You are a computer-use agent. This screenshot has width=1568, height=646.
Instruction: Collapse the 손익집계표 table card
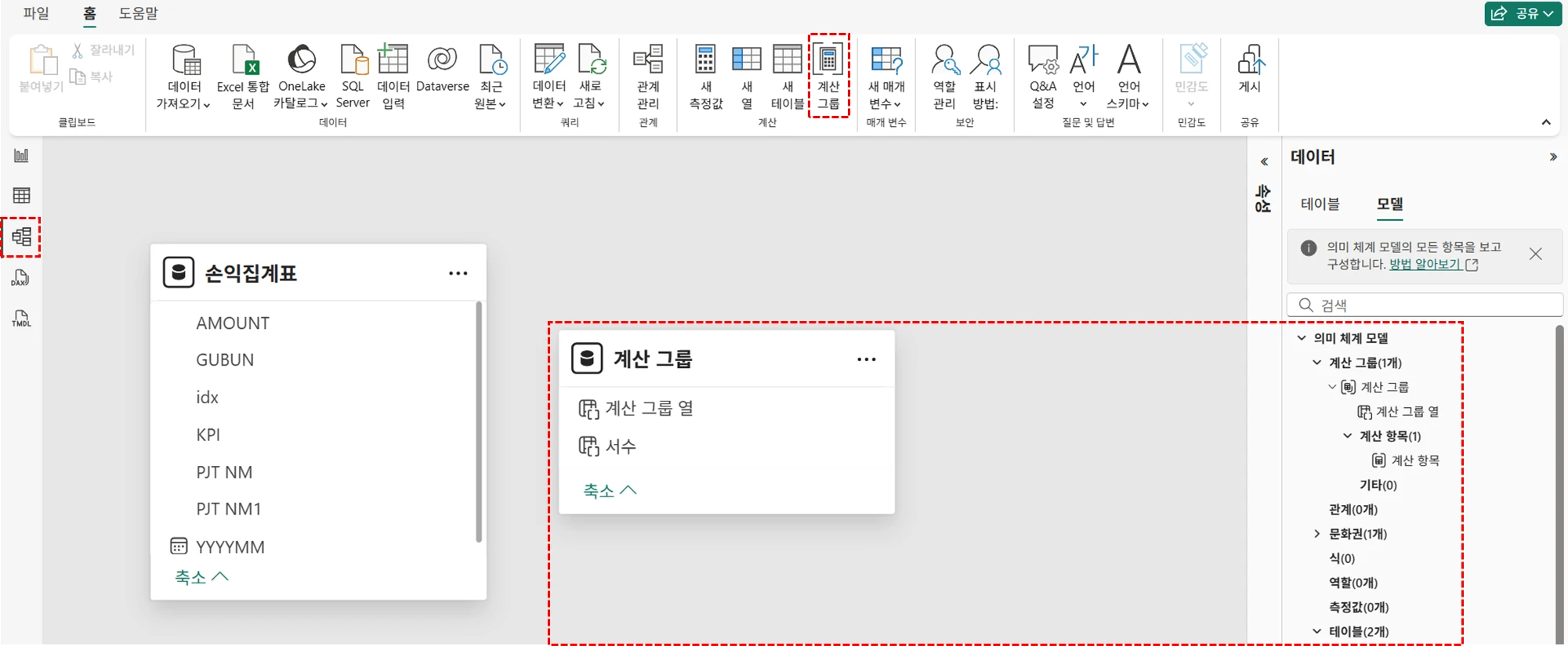click(201, 577)
